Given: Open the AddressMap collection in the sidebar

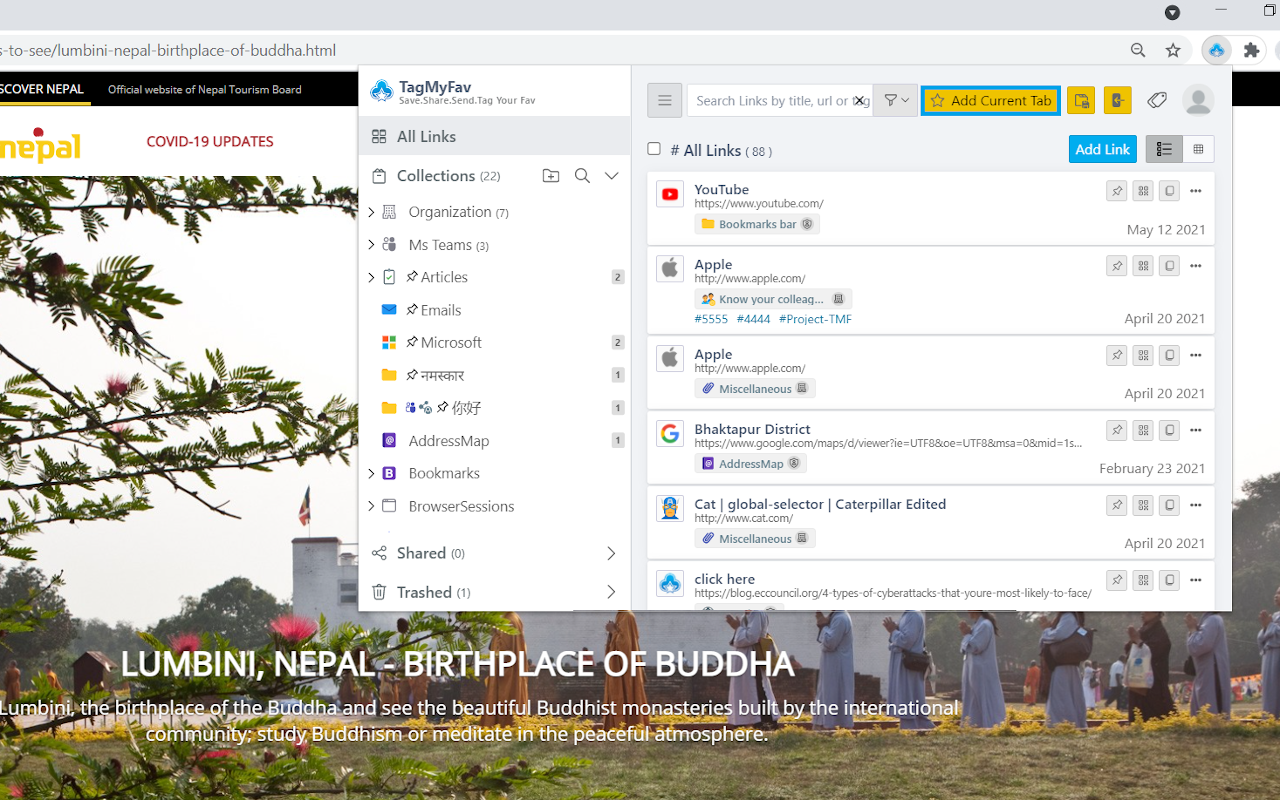Looking at the screenshot, I should pyautogui.click(x=449, y=441).
